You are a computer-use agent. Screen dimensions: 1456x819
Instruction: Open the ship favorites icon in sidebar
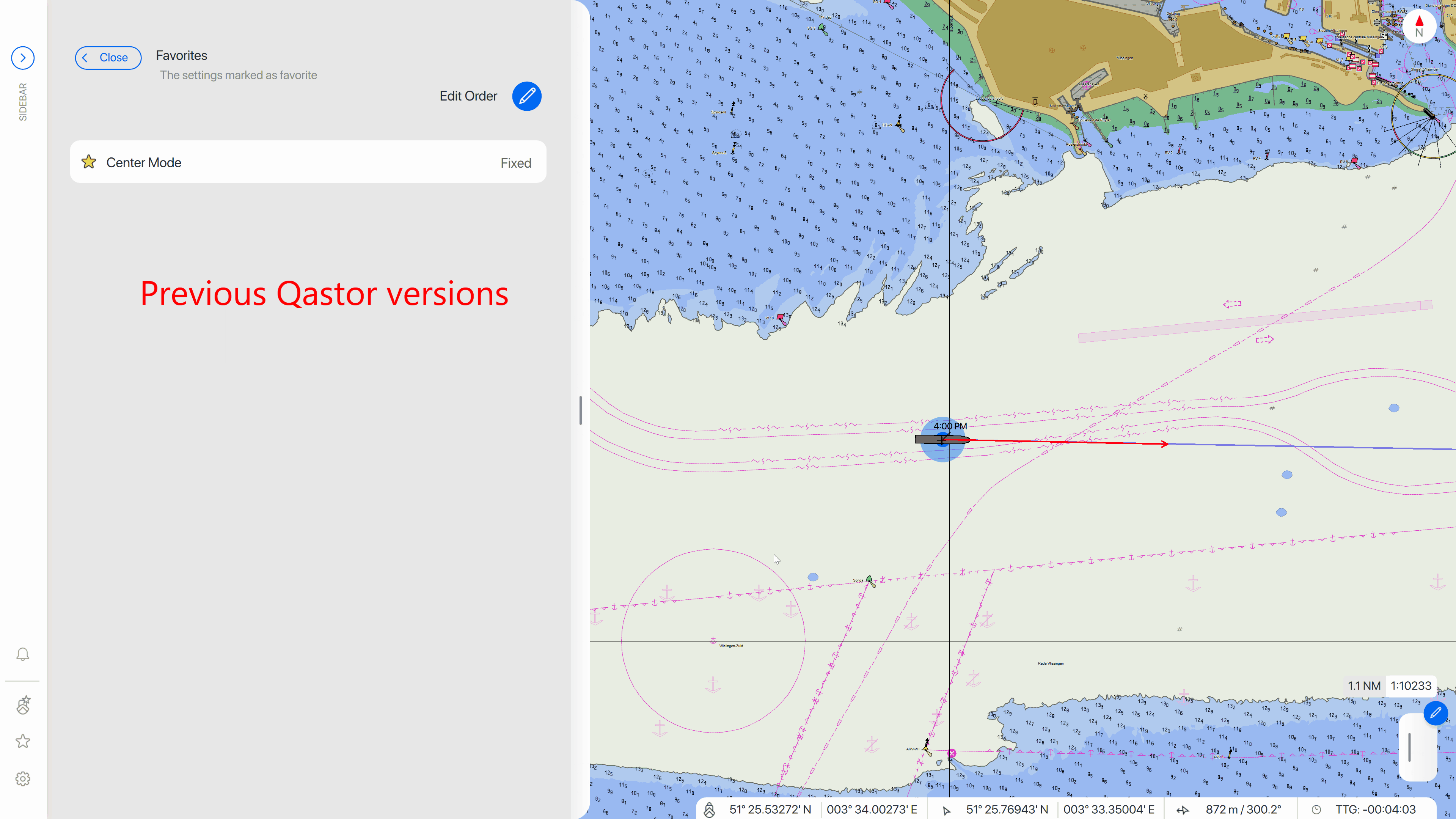coord(23,705)
